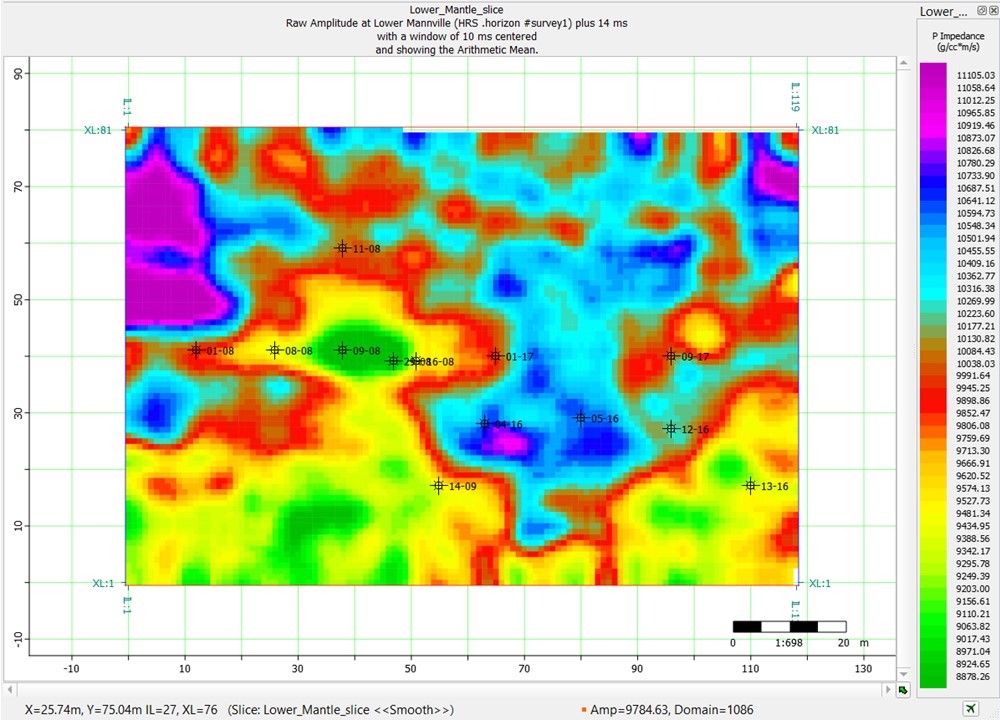
Task: Click the 9203.00 color key value
Action: pyautogui.click(x=975, y=589)
